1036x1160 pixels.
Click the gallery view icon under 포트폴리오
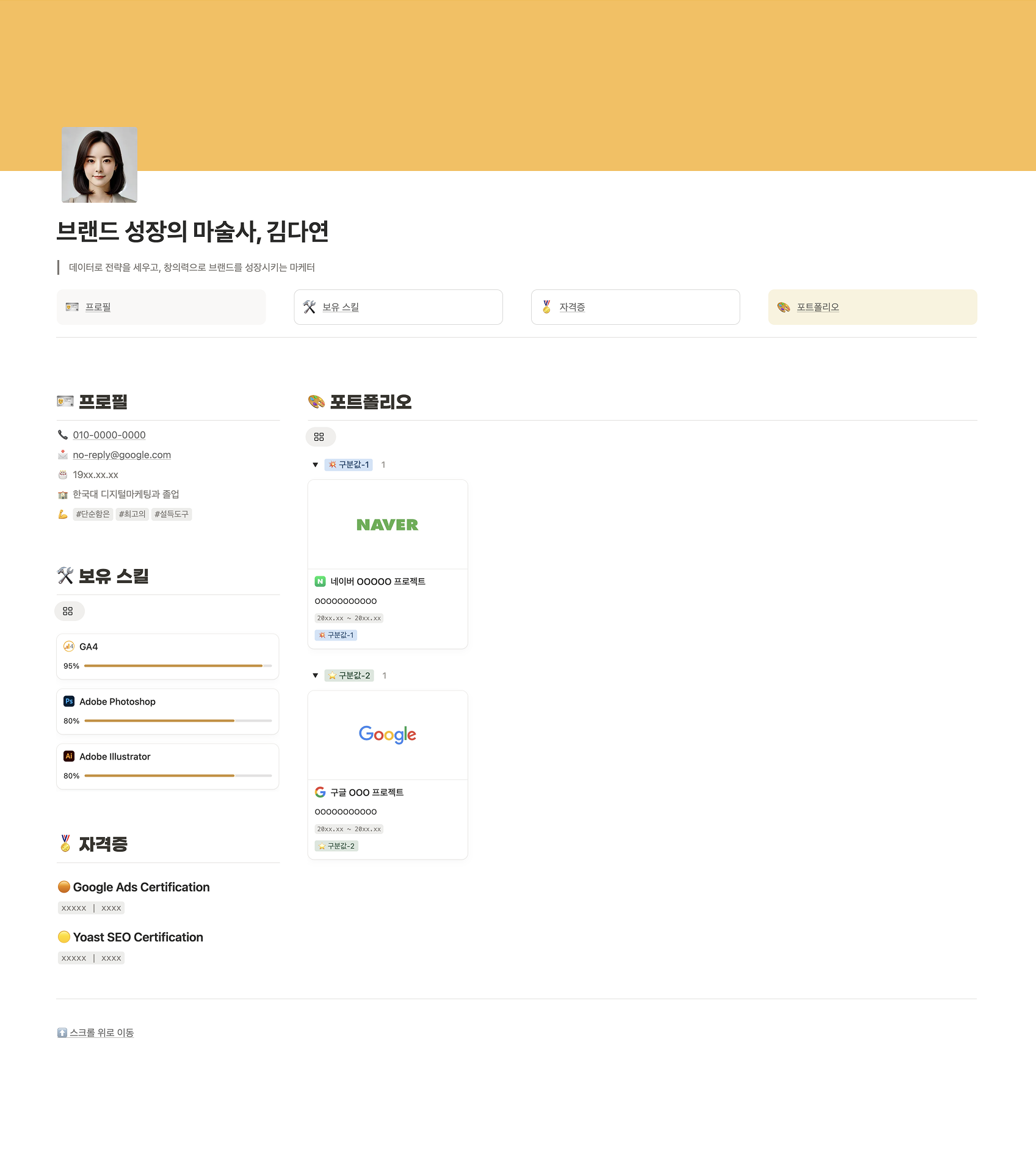pos(319,437)
